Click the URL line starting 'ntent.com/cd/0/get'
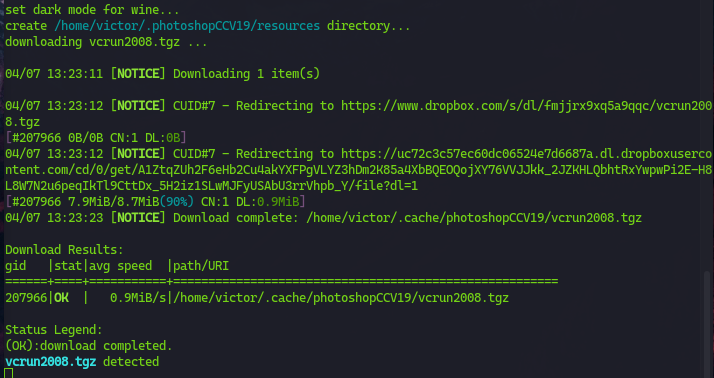The image size is (714, 378). pos(358,170)
